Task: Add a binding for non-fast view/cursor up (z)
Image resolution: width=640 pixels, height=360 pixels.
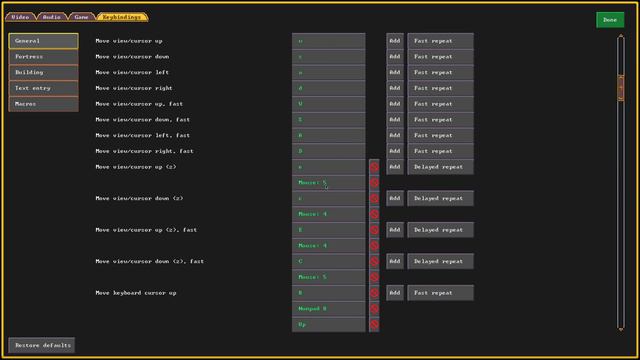Action: pyautogui.click(x=395, y=167)
